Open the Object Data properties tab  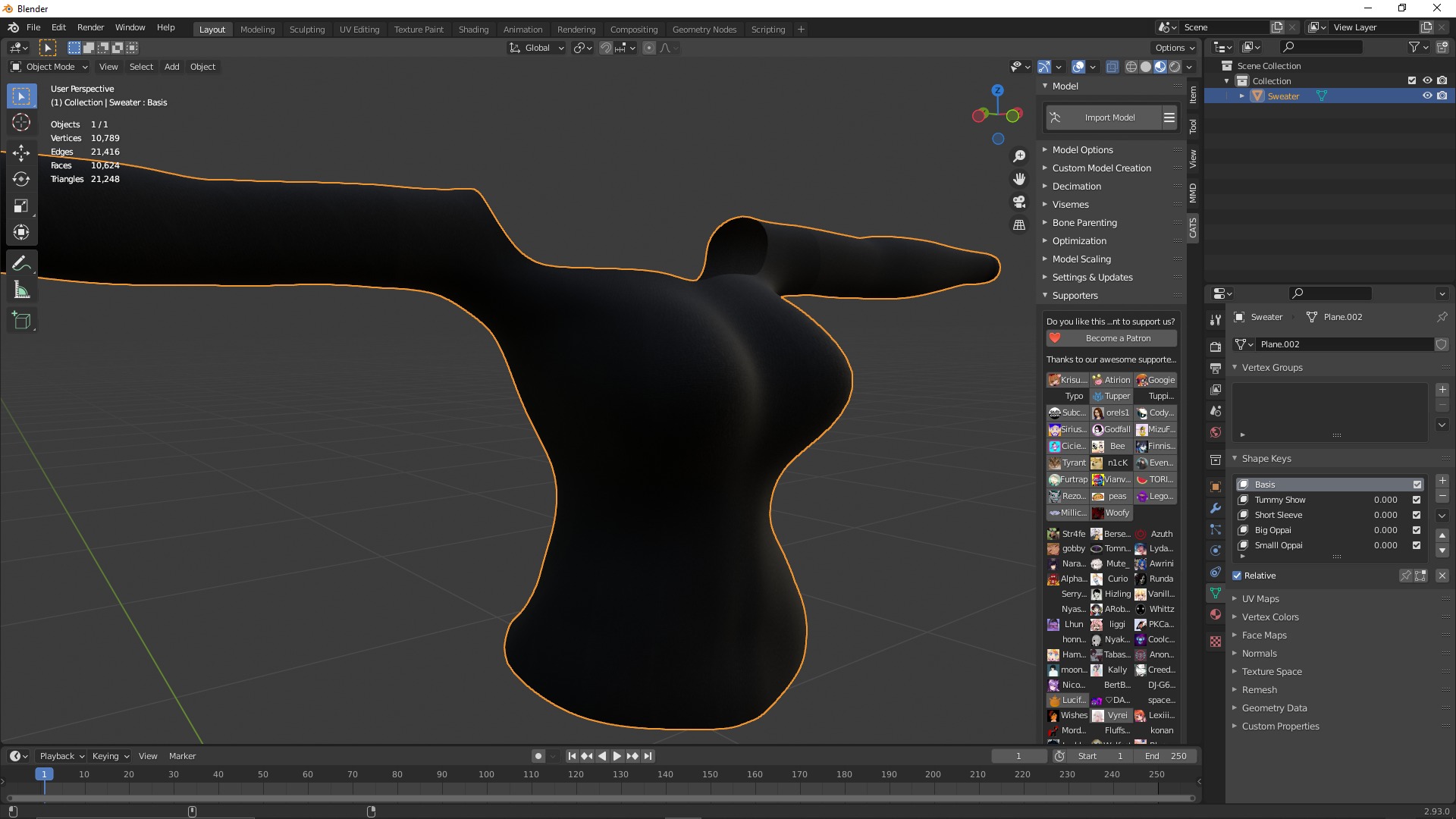tap(1216, 593)
